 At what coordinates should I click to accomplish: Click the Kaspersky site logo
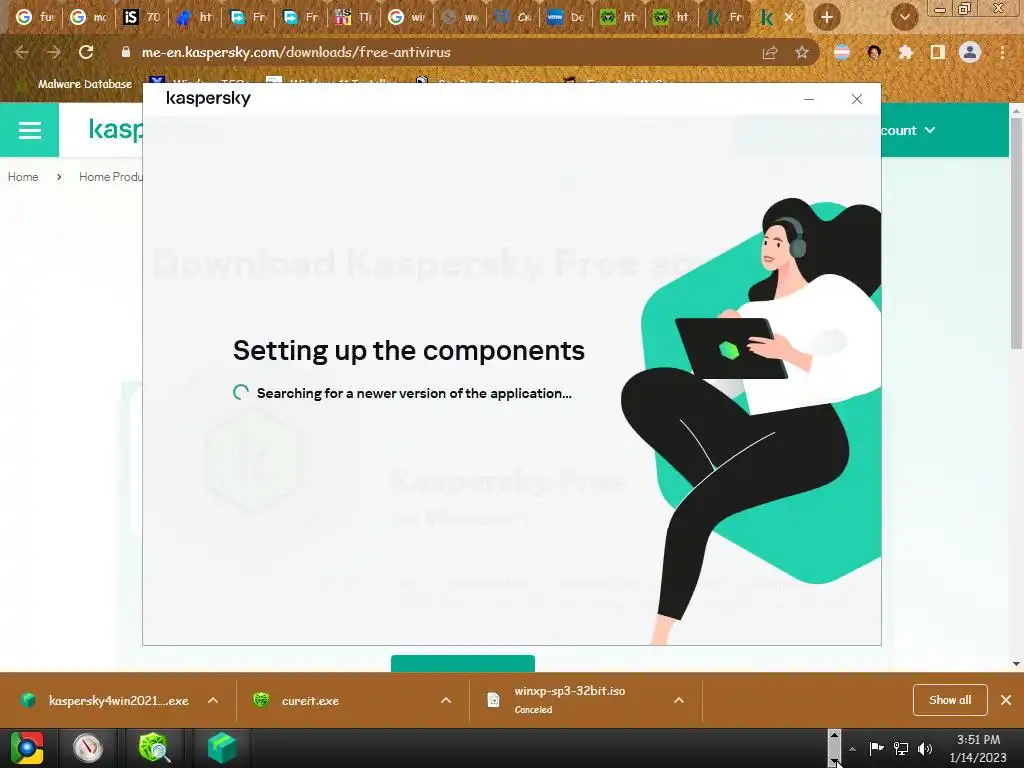pos(116,129)
